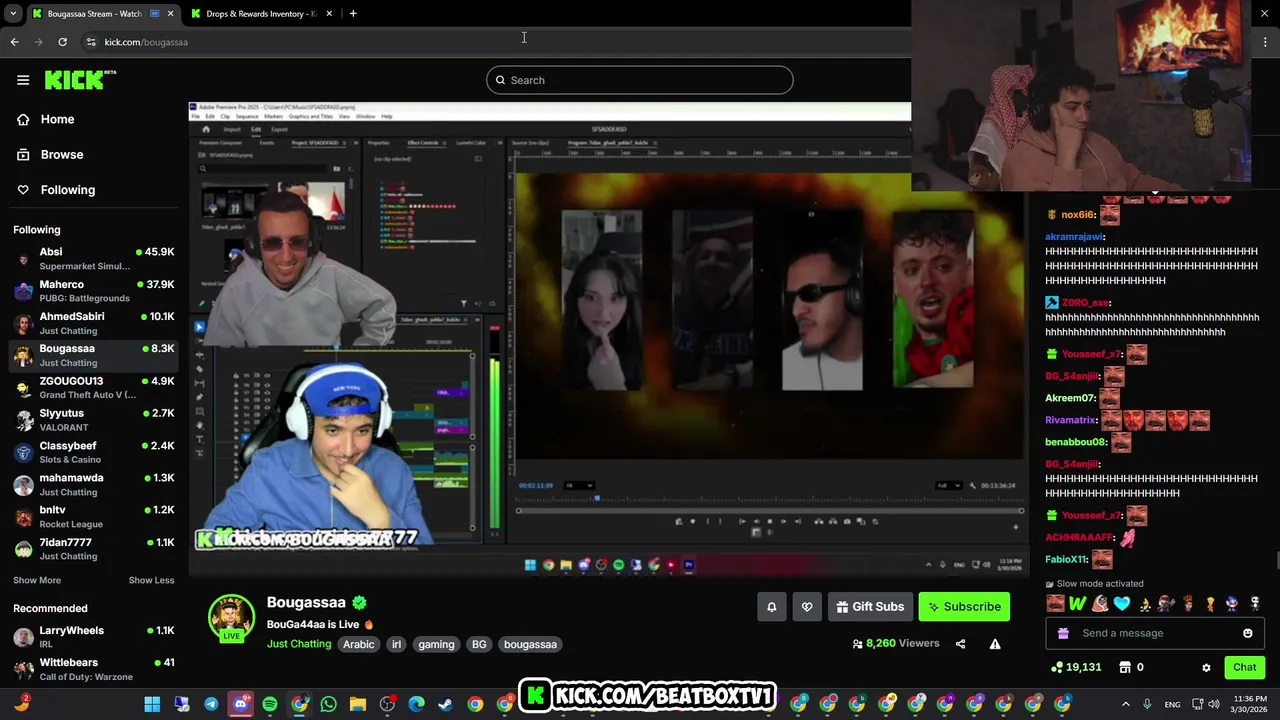Show hidden system tray icons
1280x720 pixels.
[x=1125, y=704]
